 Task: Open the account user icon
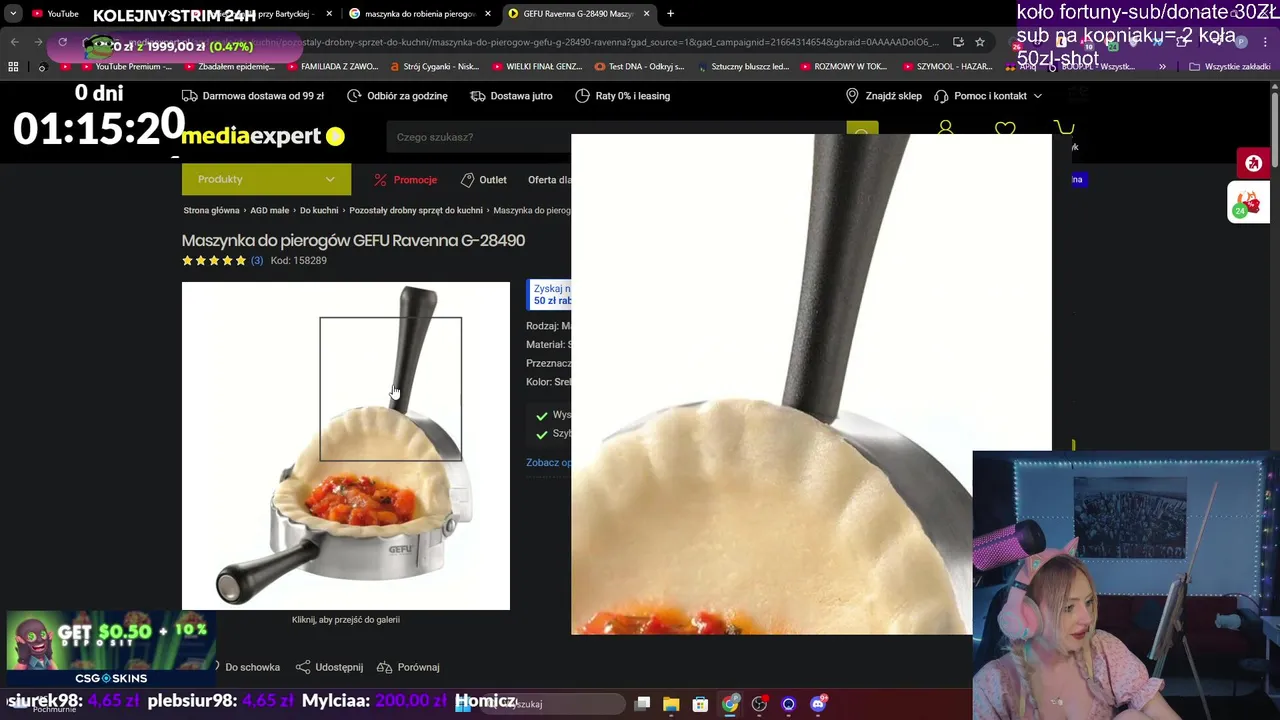click(945, 129)
